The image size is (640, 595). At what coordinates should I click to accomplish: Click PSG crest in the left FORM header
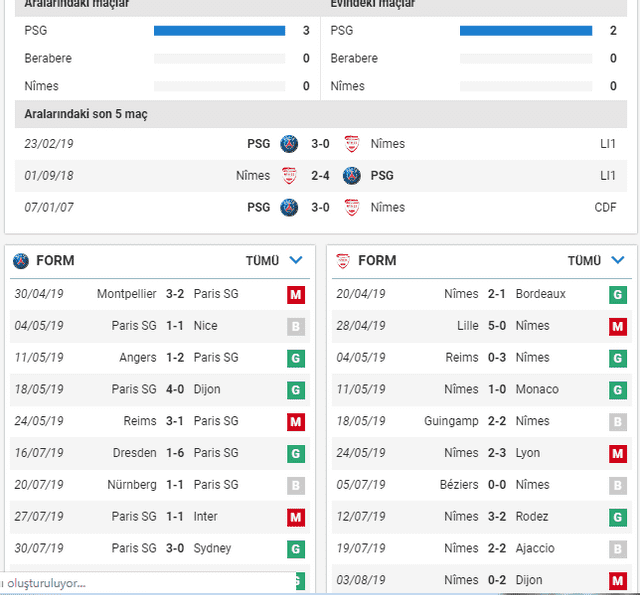click(x=21, y=261)
